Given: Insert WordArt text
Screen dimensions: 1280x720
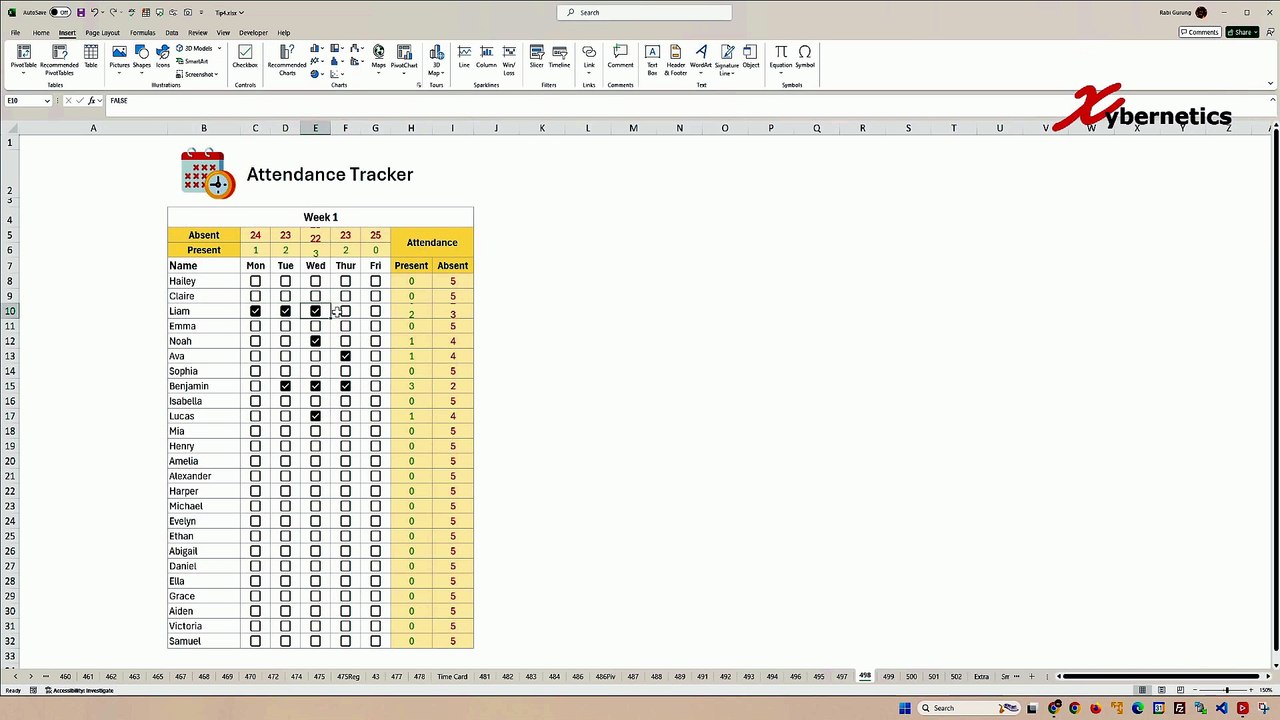Looking at the screenshot, I should (701, 58).
